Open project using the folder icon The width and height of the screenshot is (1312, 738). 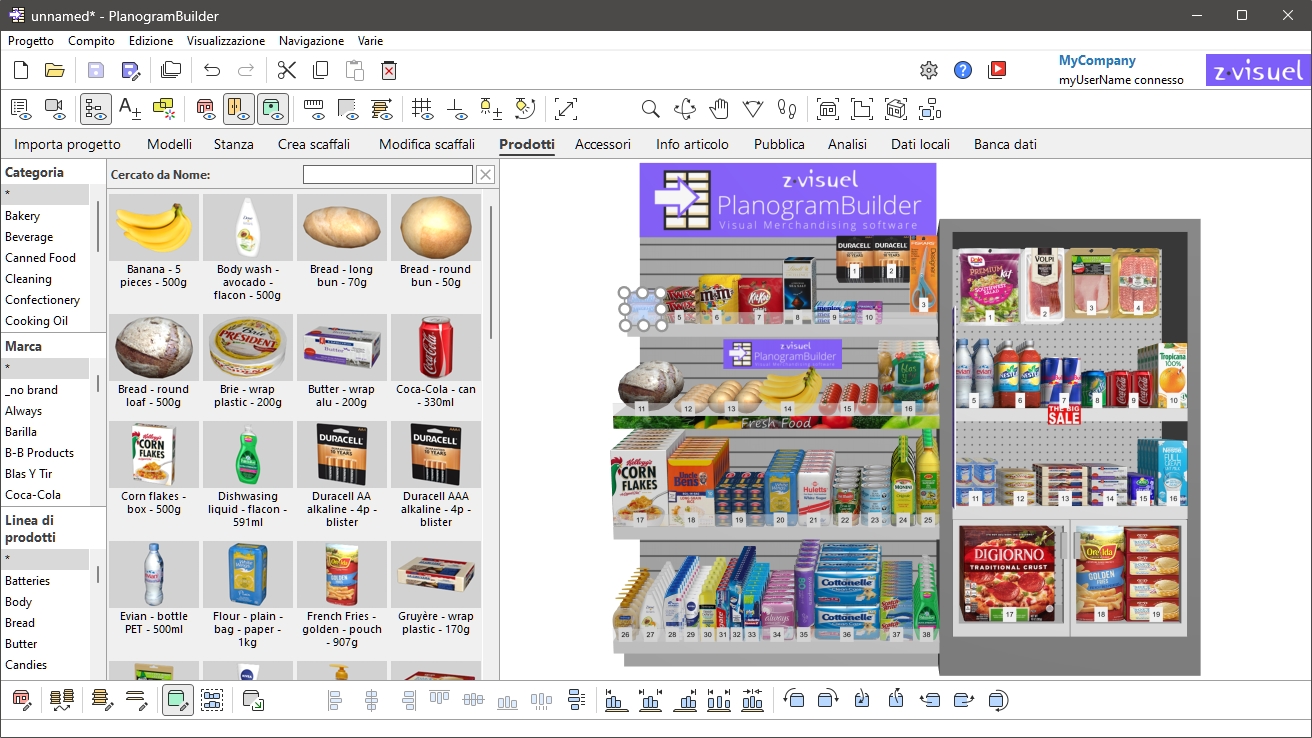click(x=55, y=70)
